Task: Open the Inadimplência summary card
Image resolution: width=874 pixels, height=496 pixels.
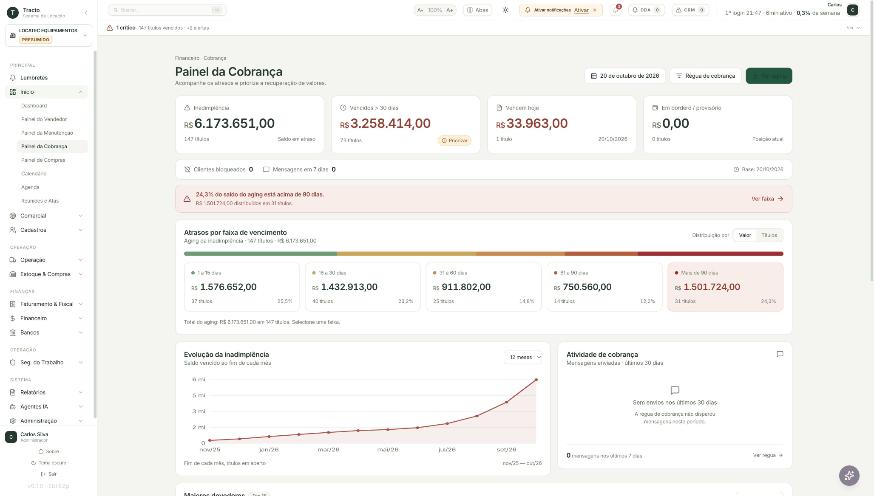Action: tap(250, 125)
